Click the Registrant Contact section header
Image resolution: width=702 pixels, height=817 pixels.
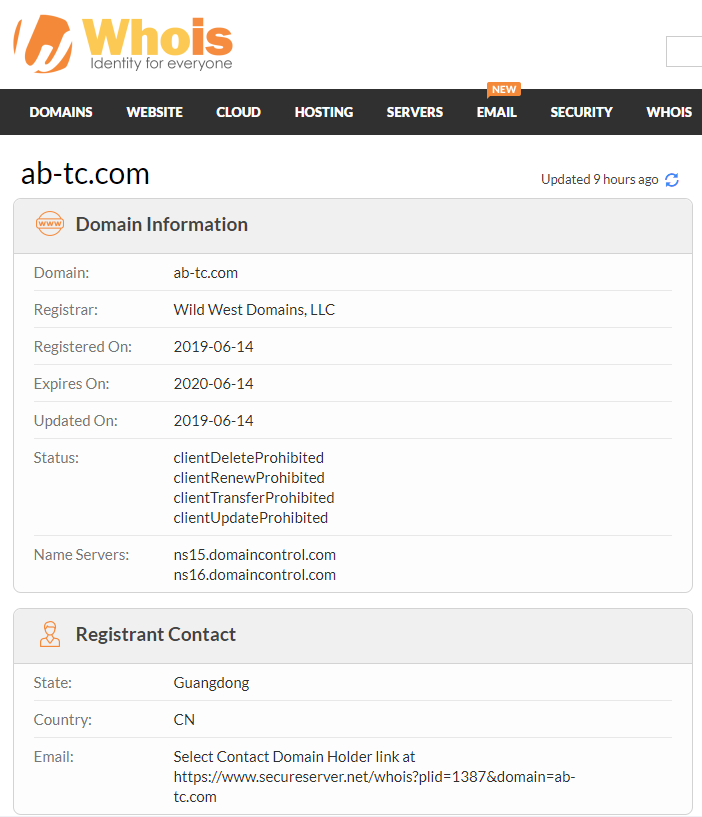tap(353, 636)
